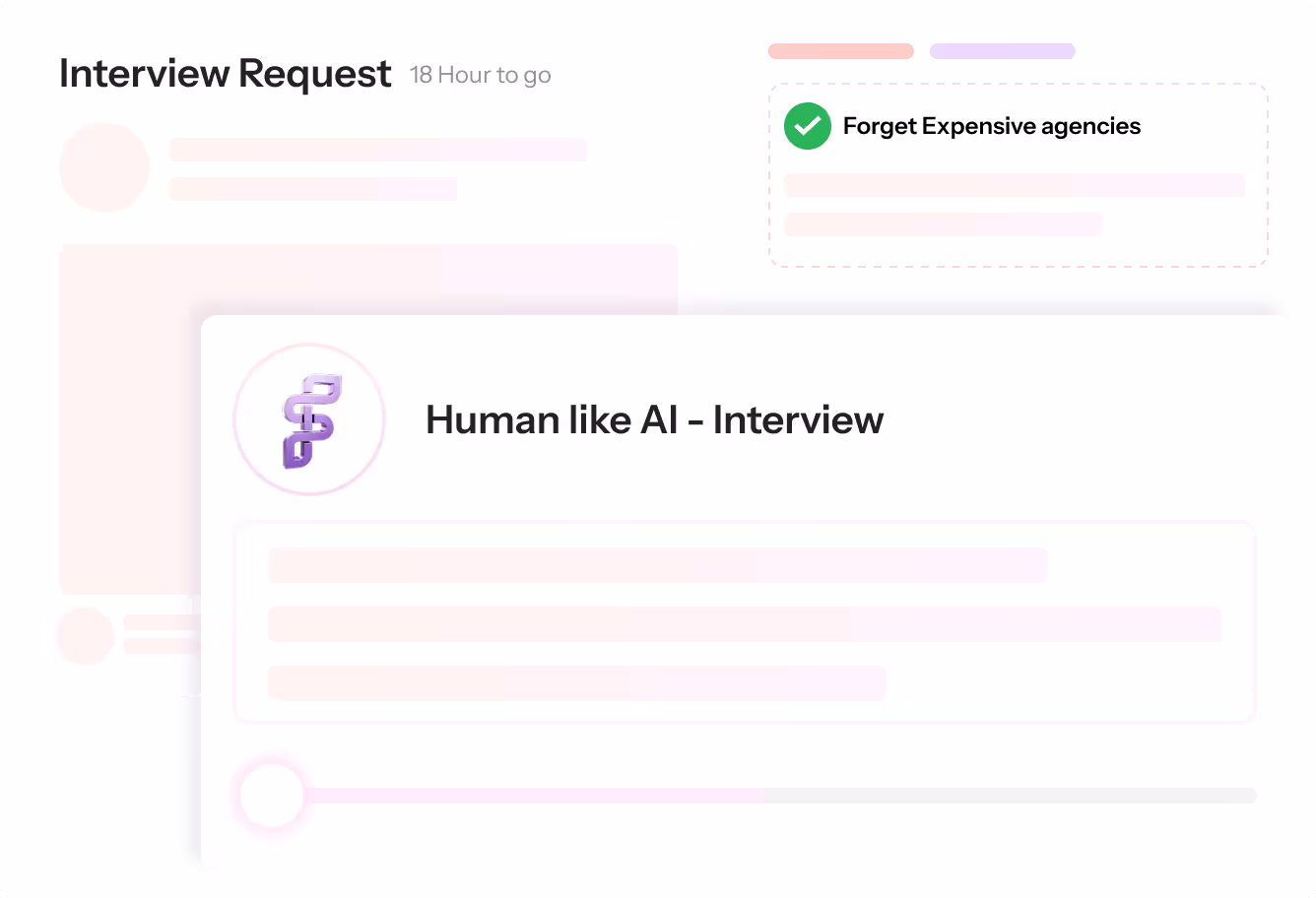Click third shortest placeholder line in interview box
Screen dimensions: 1316x898
click(x=577, y=683)
